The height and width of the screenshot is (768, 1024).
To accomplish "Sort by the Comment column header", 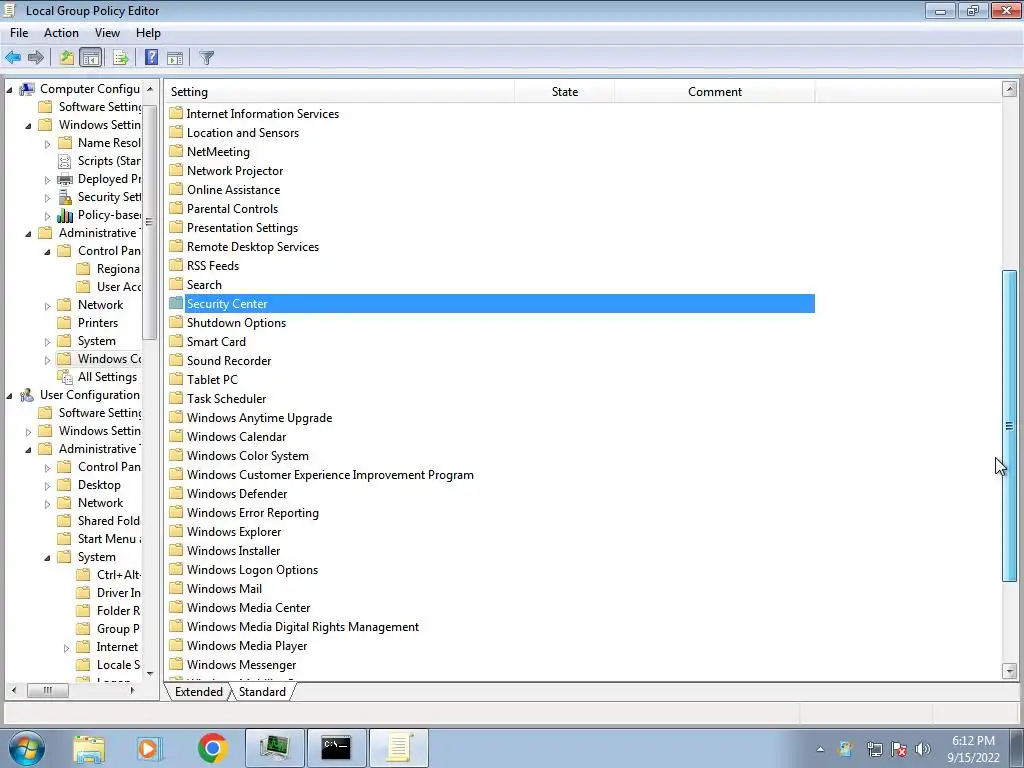I will [x=714, y=91].
